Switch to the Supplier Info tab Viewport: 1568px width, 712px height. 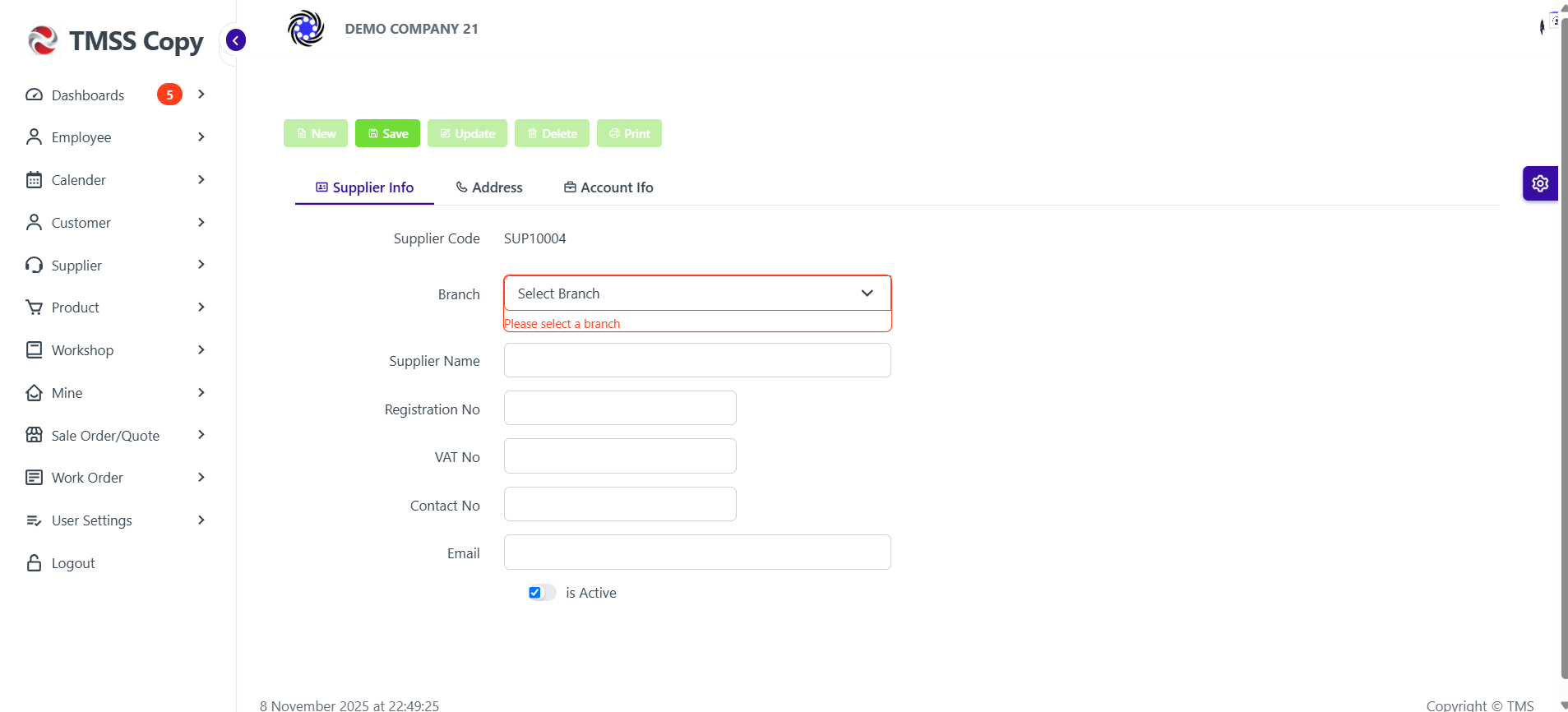[x=364, y=187]
